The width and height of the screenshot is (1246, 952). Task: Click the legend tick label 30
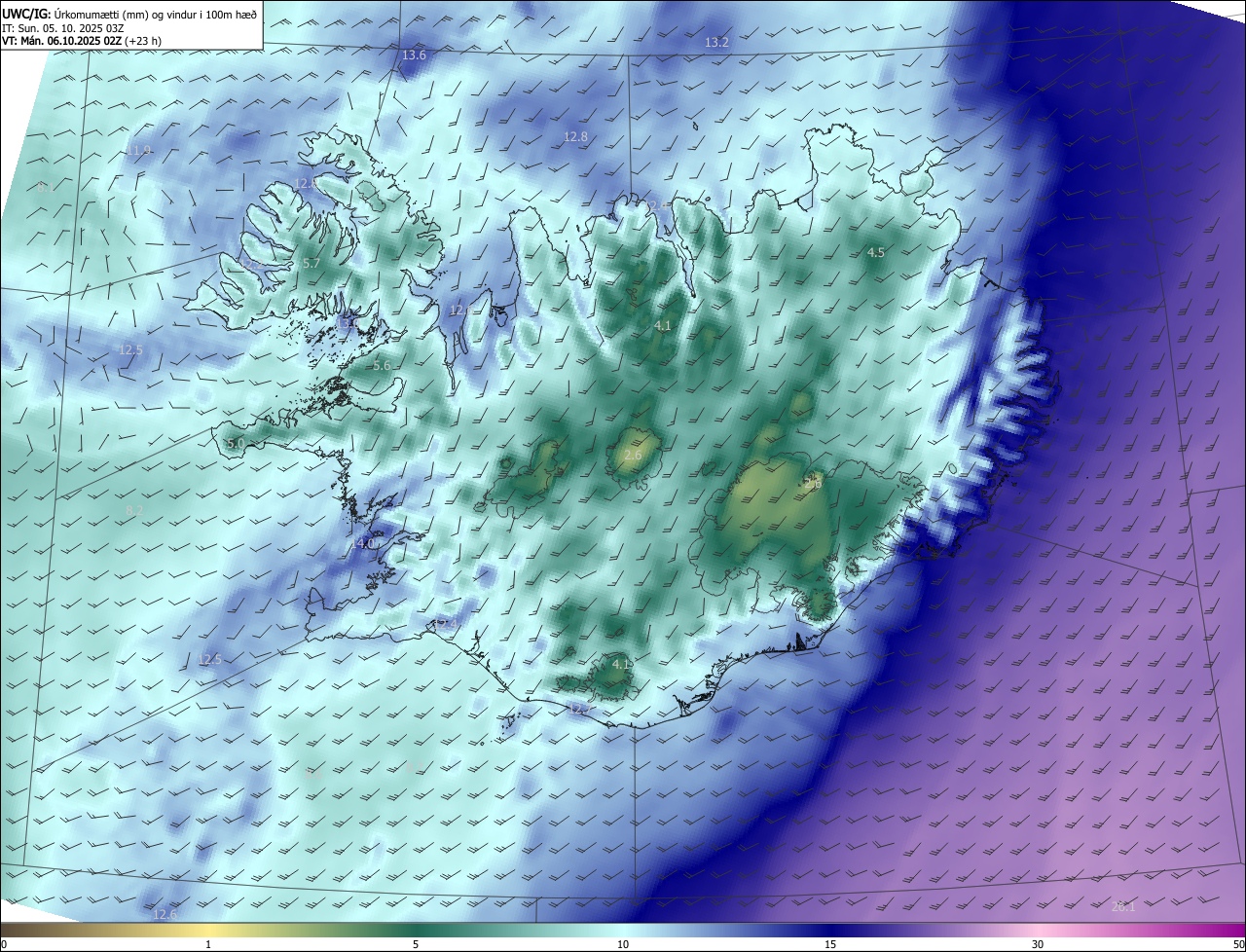(1038, 944)
